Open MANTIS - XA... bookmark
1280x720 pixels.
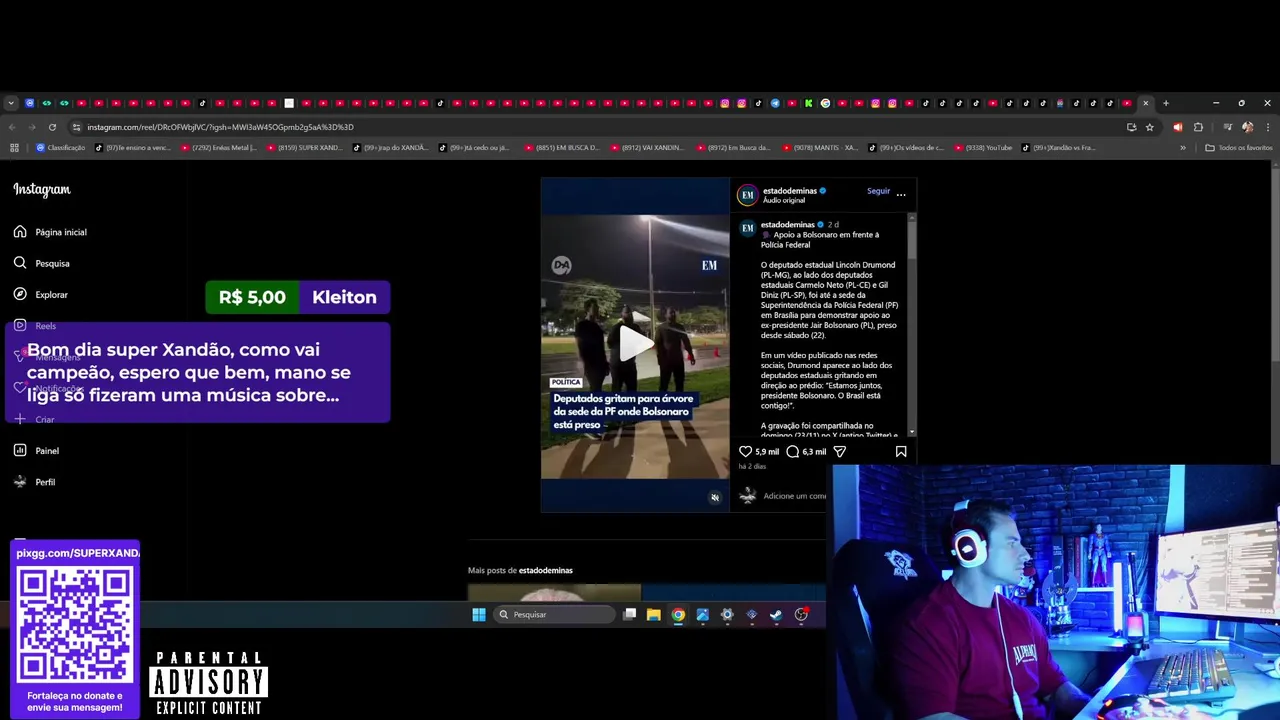coord(820,148)
